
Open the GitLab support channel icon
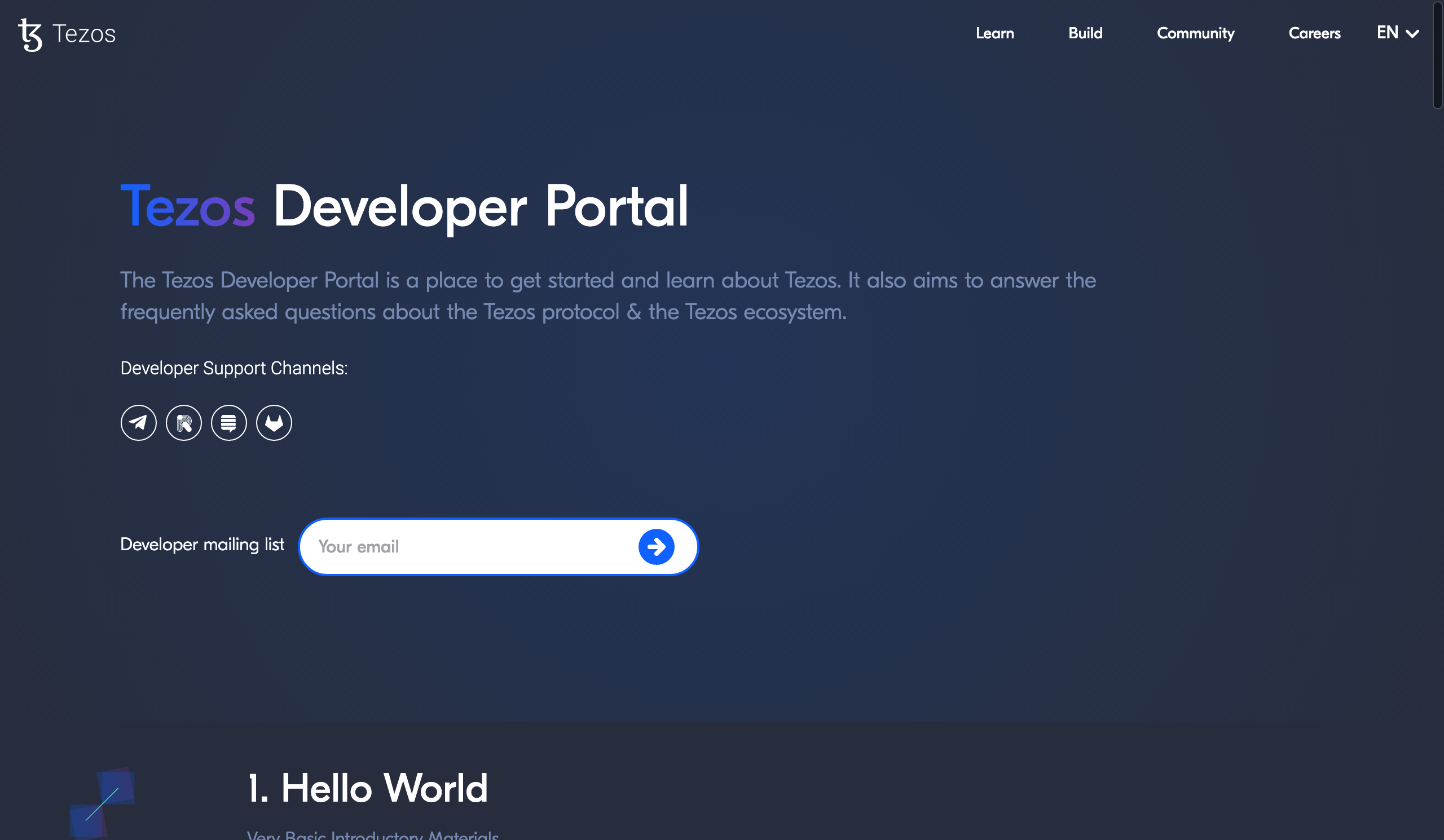tap(274, 423)
